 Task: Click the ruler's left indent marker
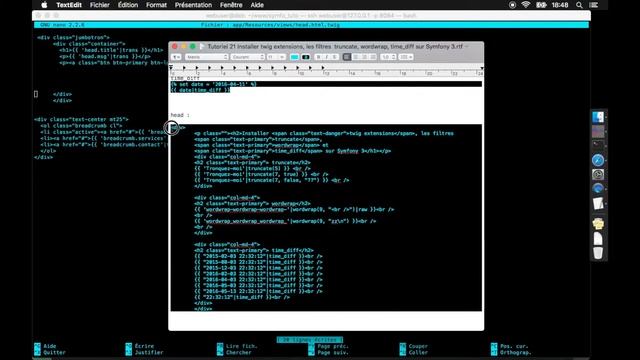pyautogui.click(x=171, y=68)
